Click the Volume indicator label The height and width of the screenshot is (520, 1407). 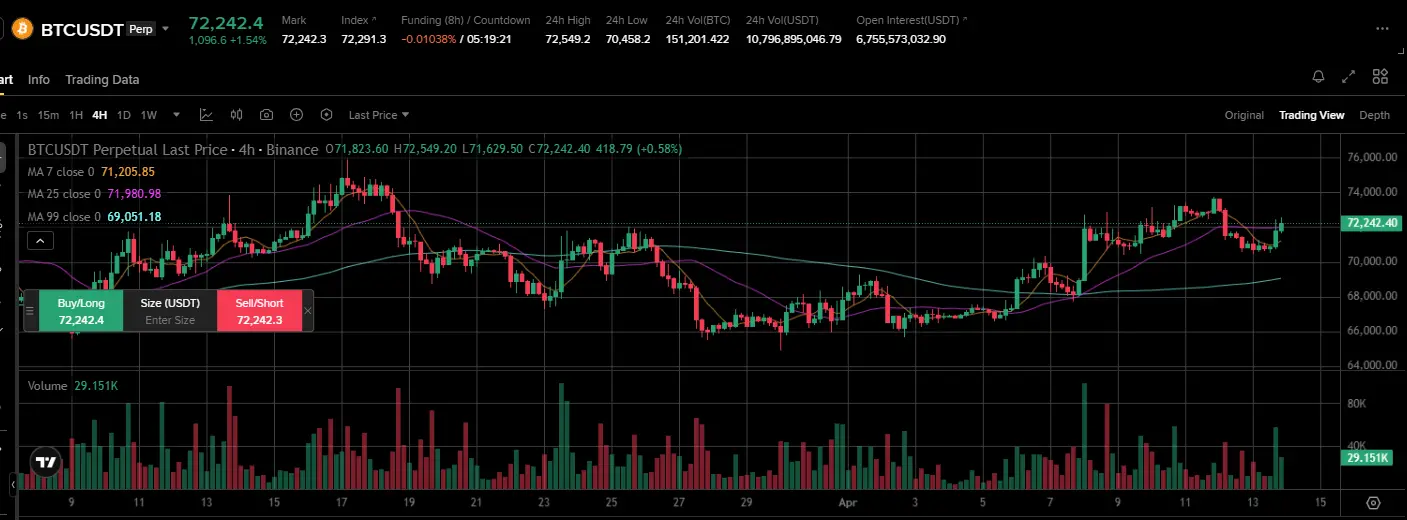pos(48,386)
